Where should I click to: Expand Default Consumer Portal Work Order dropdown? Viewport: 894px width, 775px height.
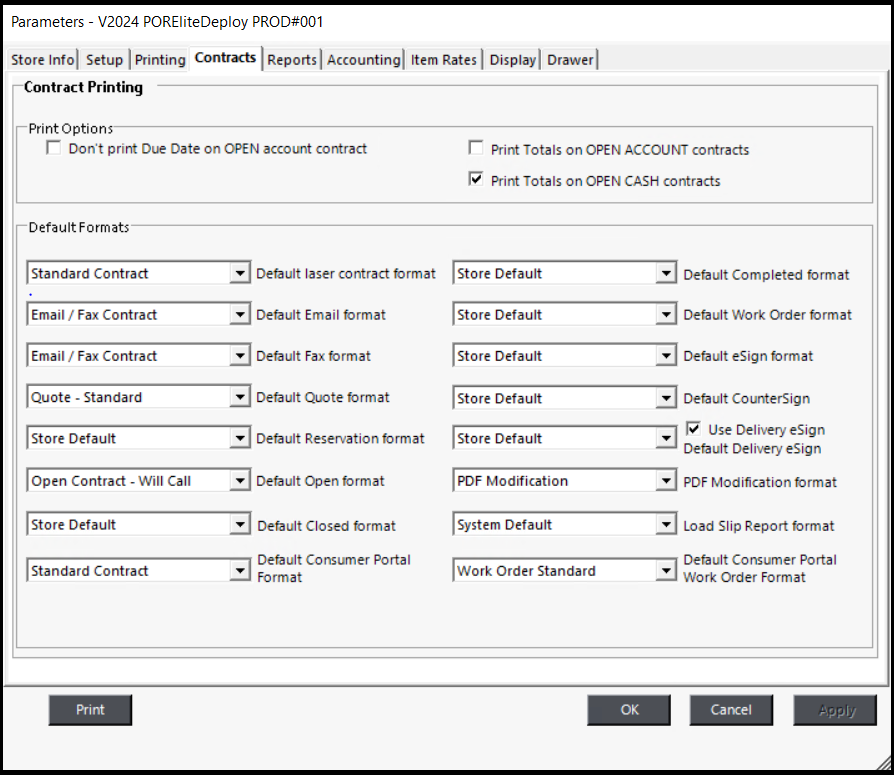tap(666, 571)
